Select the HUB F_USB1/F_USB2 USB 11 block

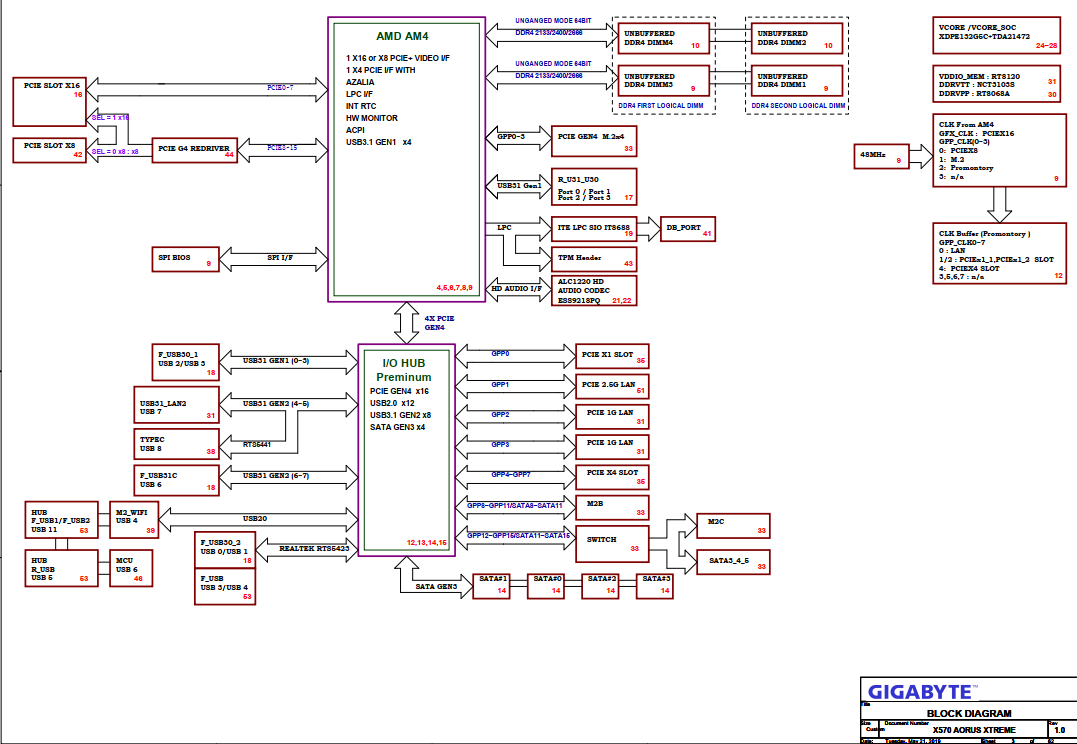(61, 520)
